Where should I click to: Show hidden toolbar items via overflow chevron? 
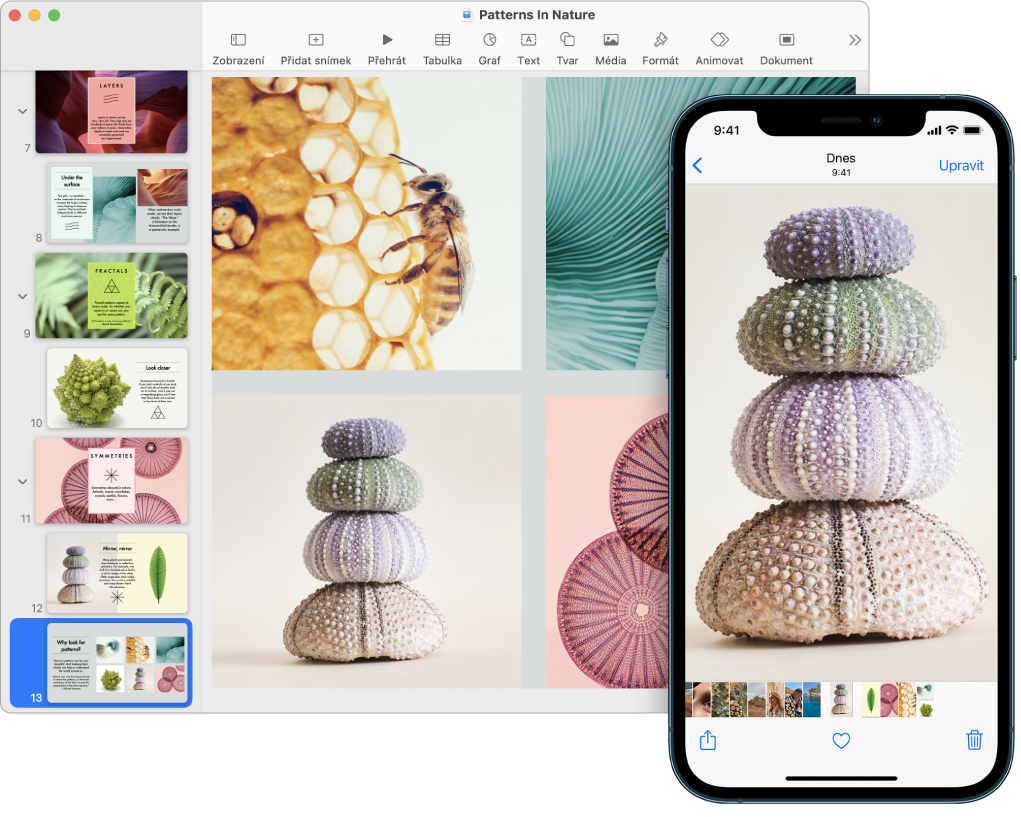(855, 40)
